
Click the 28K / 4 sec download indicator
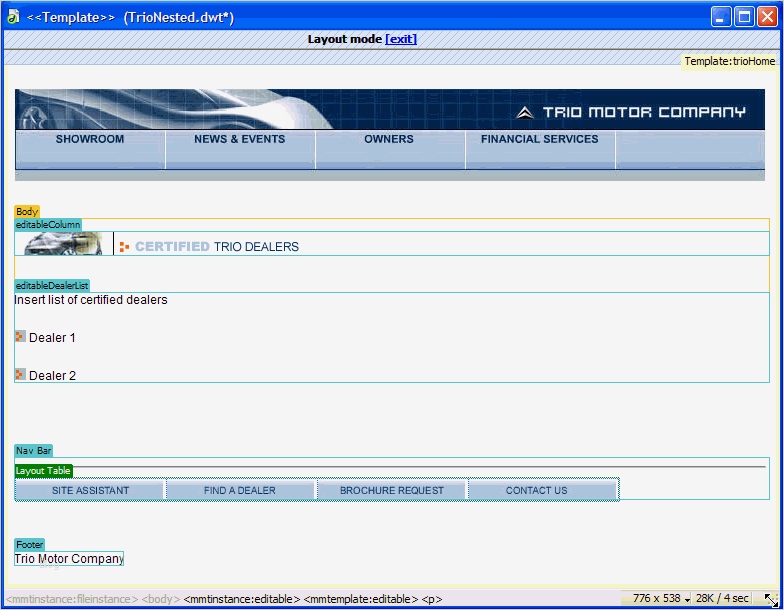(x=722, y=598)
